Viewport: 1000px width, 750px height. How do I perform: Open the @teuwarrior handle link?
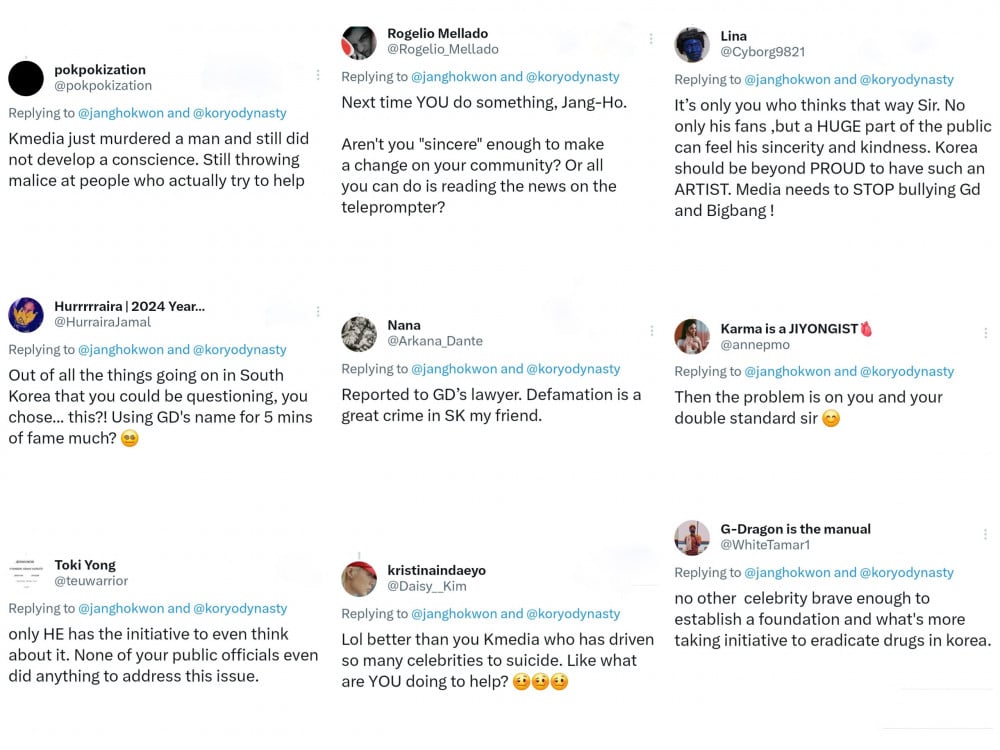pyautogui.click(x=91, y=581)
